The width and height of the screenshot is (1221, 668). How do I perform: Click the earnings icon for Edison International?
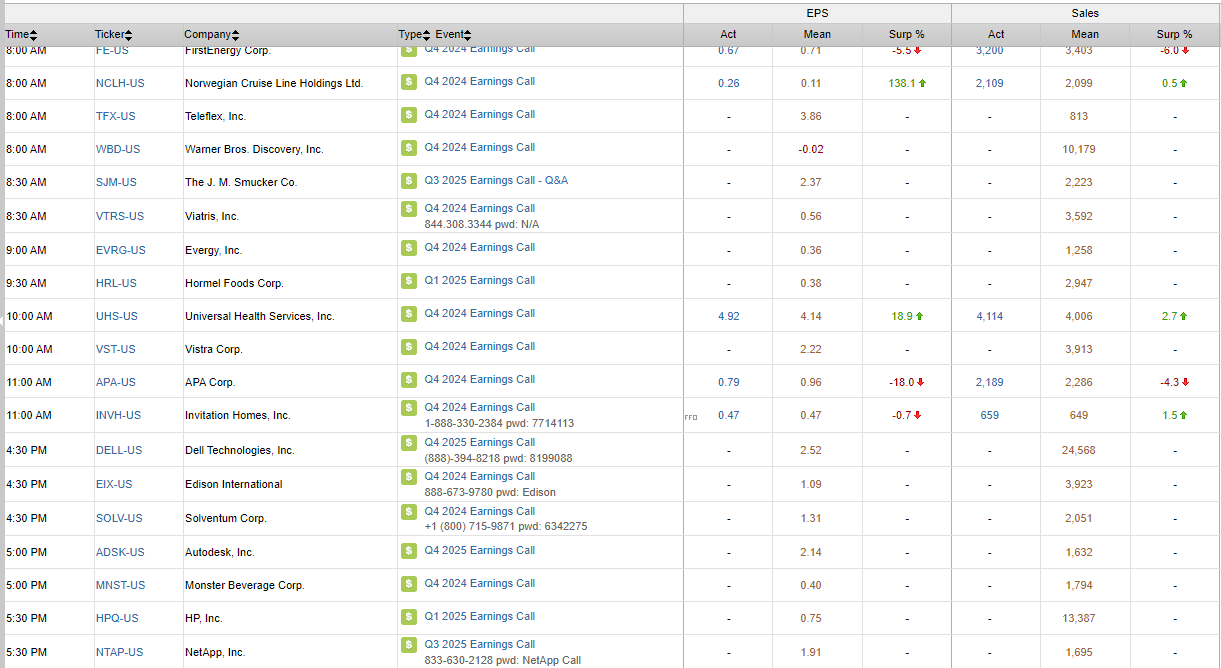point(408,477)
